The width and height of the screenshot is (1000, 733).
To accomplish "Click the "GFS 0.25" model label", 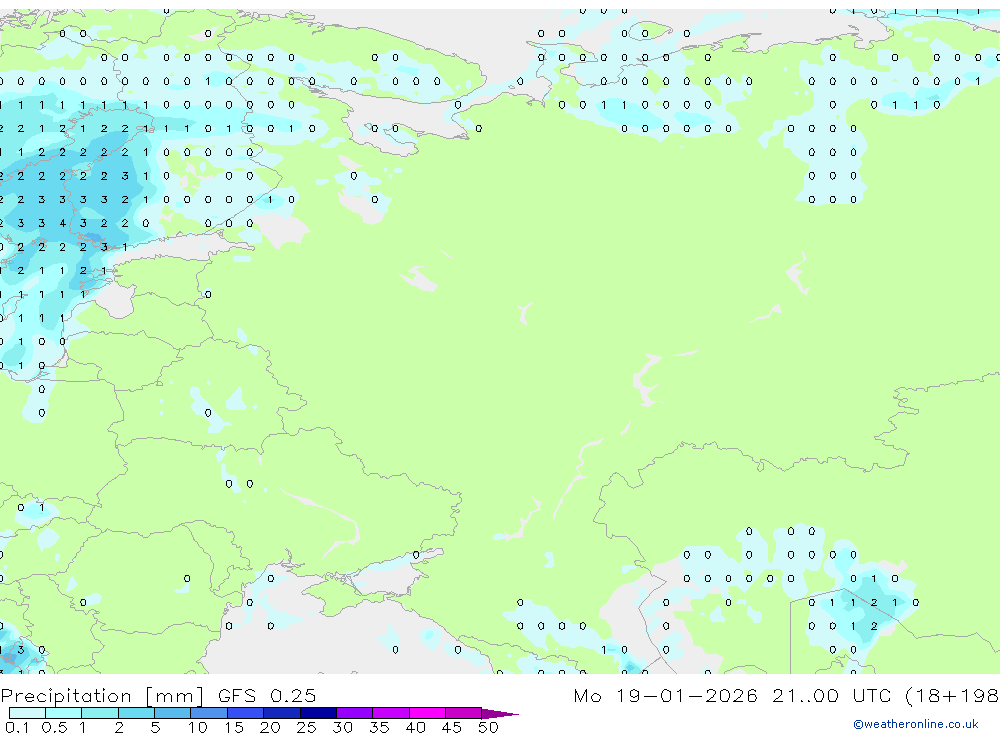I will pos(267,695).
